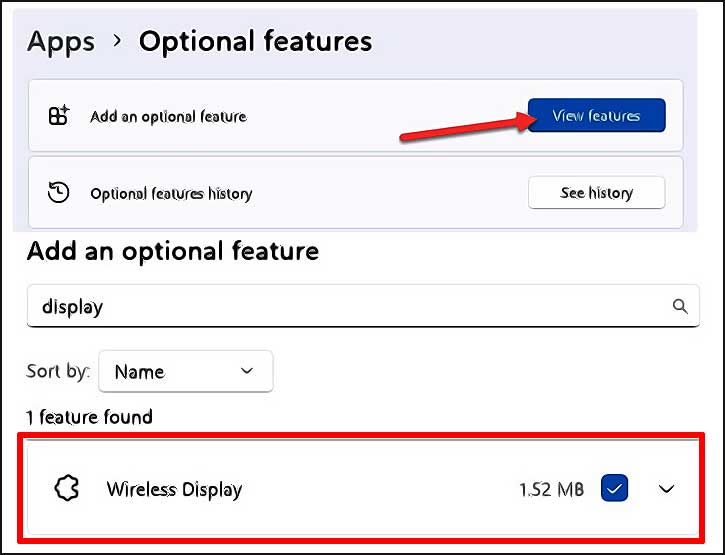Click the '1.52 MB' size value
Screen dimensions: 725x555
(552, 489)
